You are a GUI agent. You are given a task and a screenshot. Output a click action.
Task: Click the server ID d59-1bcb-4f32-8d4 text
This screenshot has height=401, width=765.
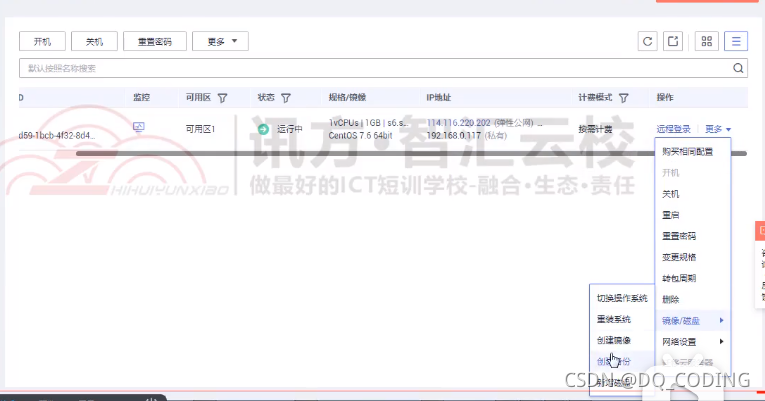(x=57, y=136)
